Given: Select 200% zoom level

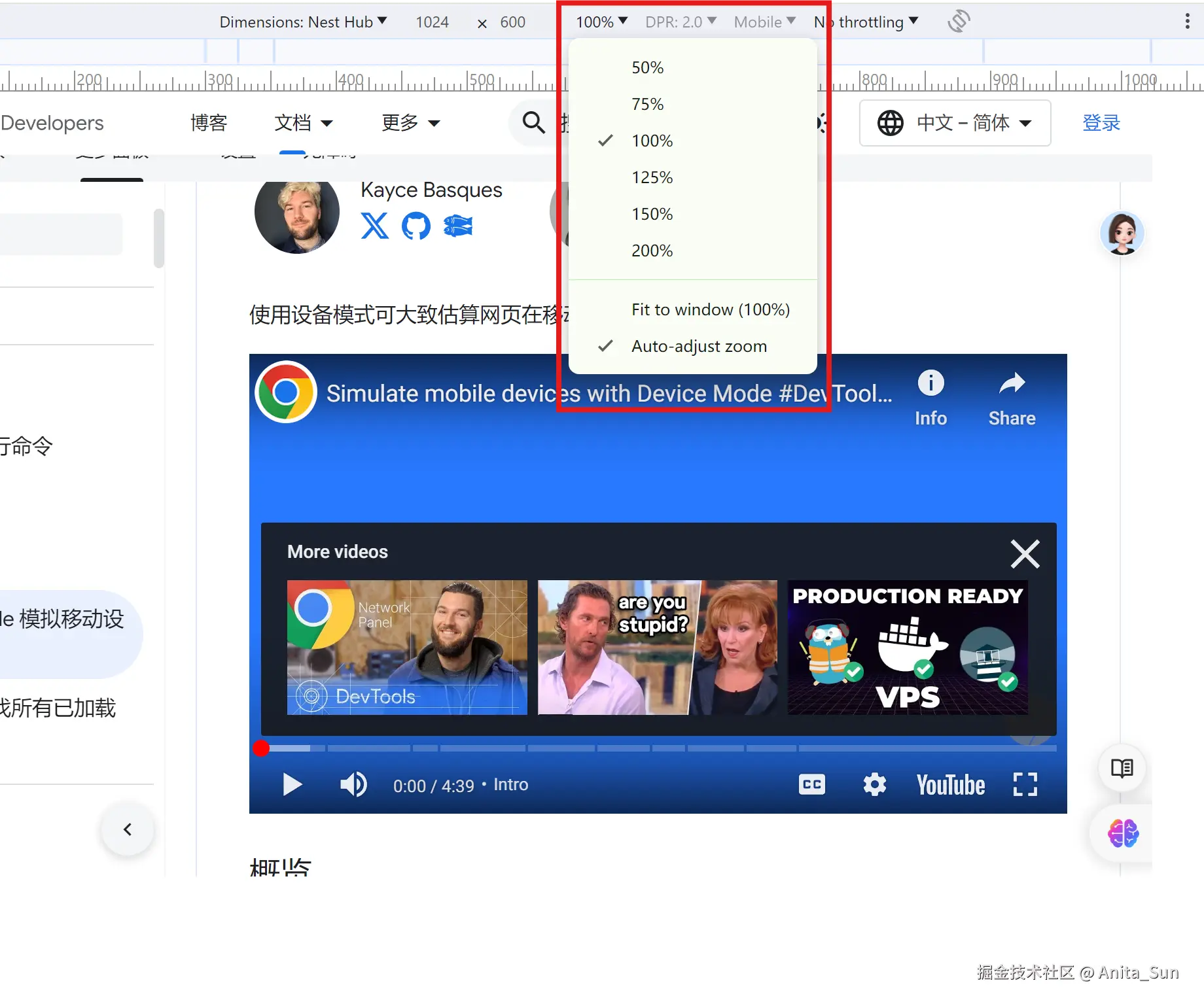Looking at the screenshot, I should 693,251.
